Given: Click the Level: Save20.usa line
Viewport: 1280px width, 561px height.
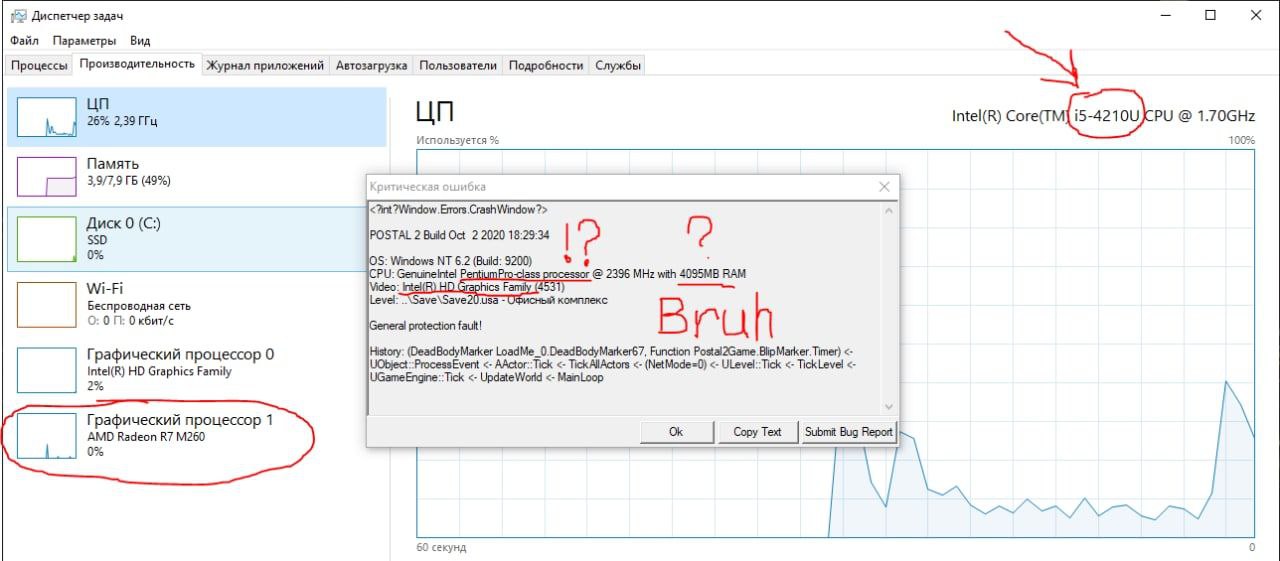Looking at the screenshot, I should pyautogui.click(x=488, y=299).
